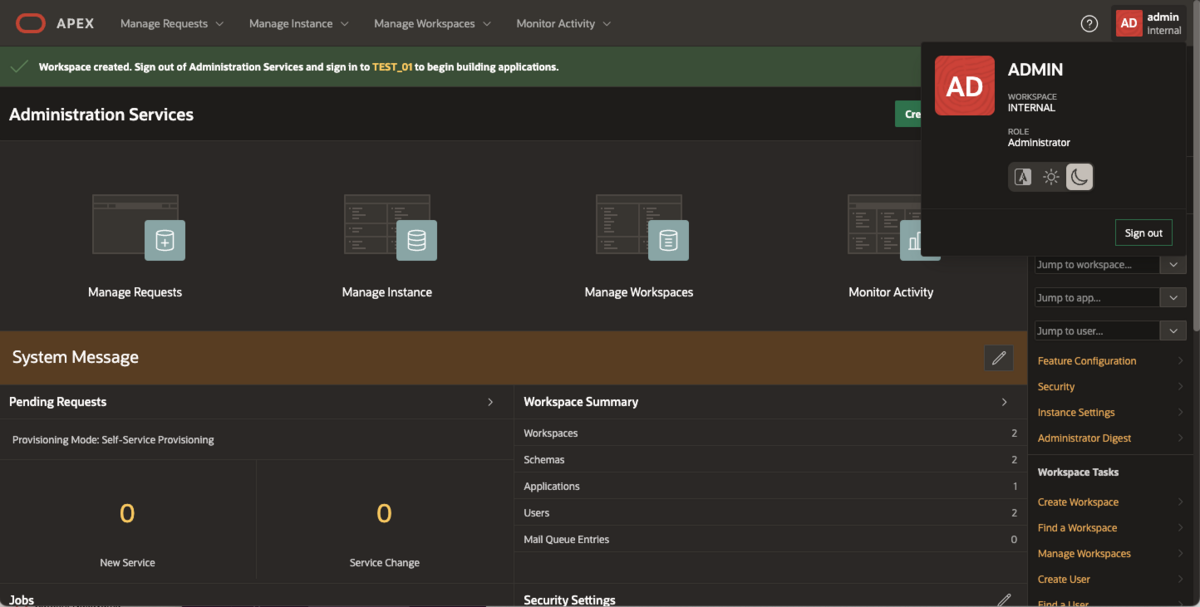Open the Manage Workspaces sidebar link

(x=1084, y=554)
